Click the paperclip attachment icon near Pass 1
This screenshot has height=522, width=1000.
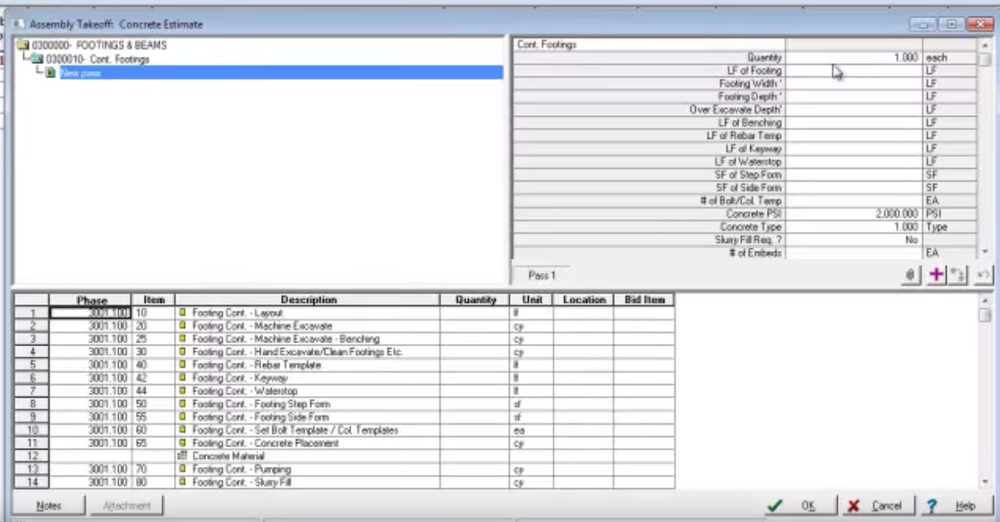pyautogui.click(x=910, y=275)
